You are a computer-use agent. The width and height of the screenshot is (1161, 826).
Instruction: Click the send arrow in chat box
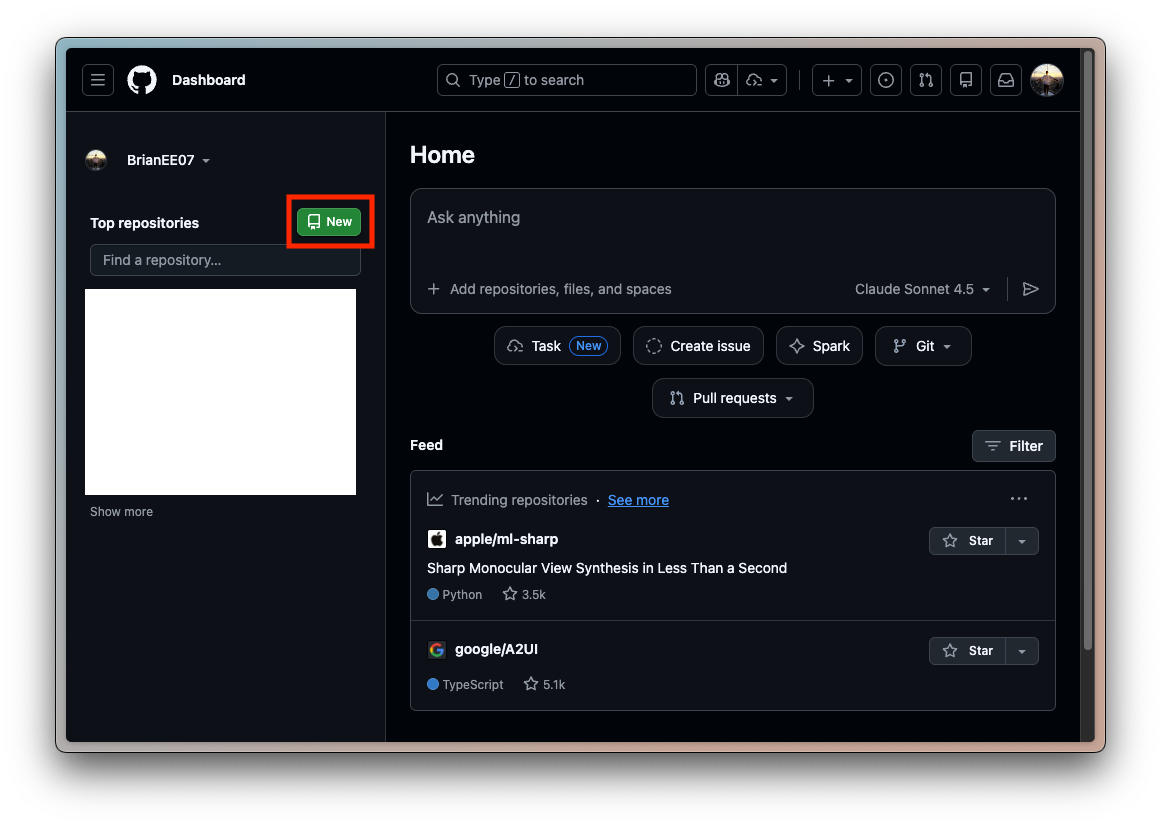pyautogui.click(x=1031, y=289)
